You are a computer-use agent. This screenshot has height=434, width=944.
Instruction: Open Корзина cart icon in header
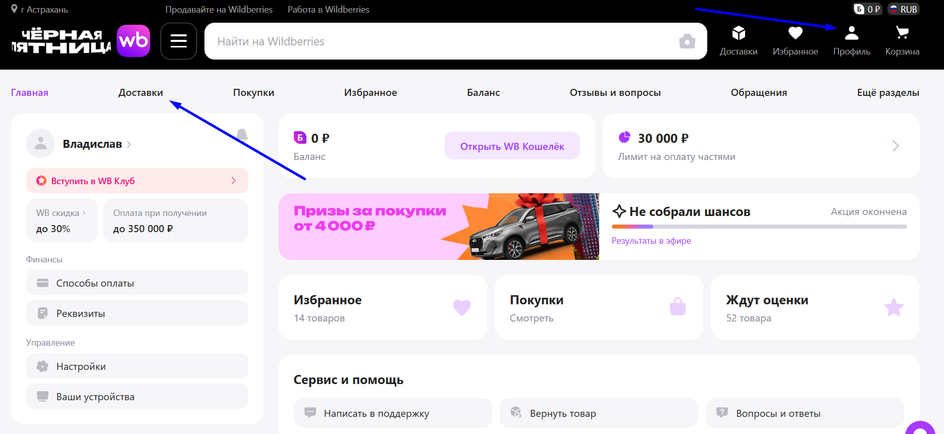[x=902, y=33]
